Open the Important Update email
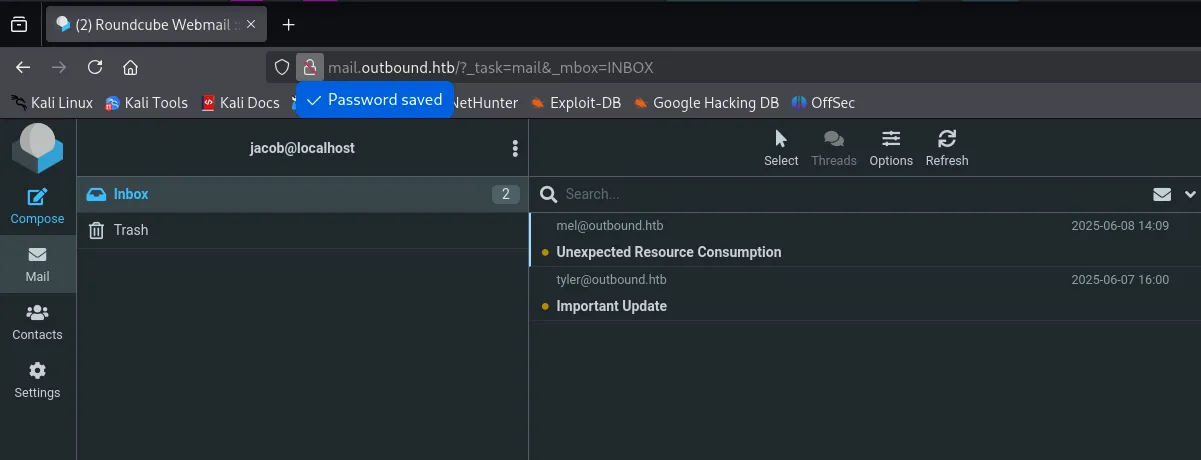This screenshot has height=460, width=1201. [611, 306]
